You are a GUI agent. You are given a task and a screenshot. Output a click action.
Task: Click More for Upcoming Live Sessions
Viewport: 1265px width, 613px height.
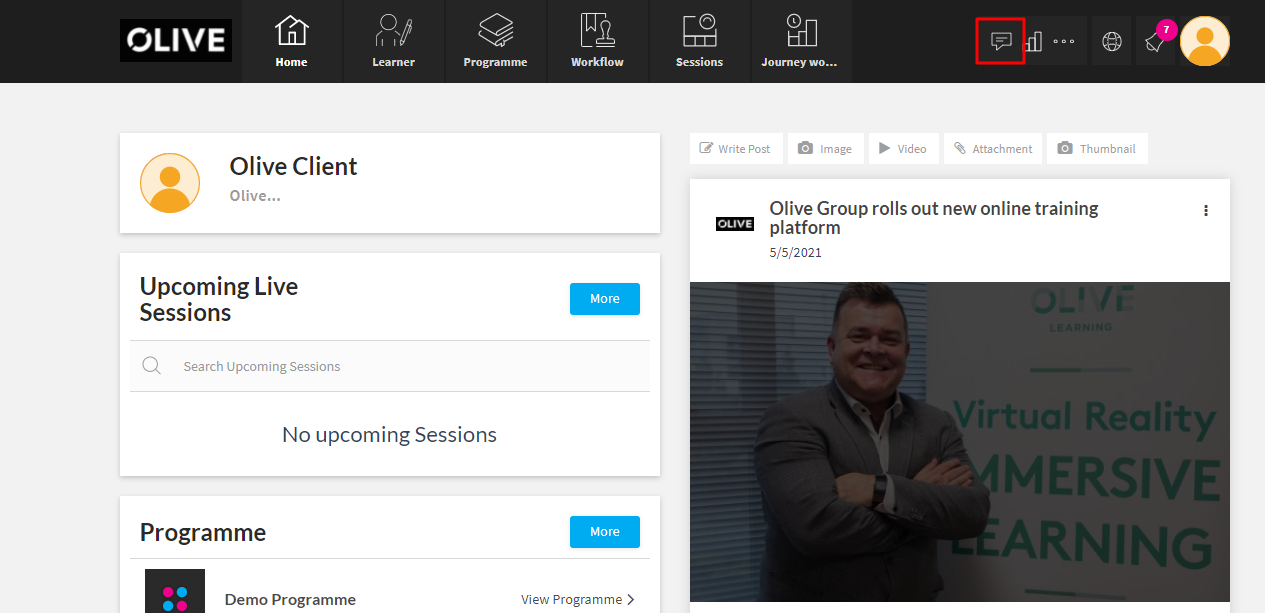tap(604, 298)
